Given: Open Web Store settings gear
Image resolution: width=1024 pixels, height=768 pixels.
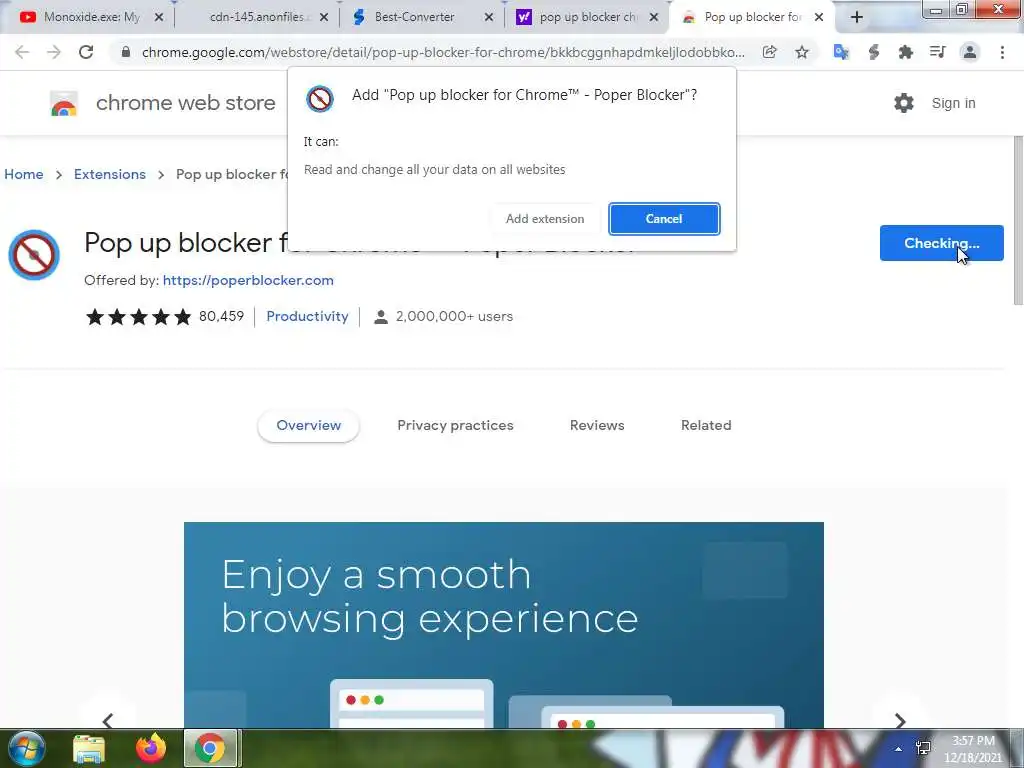Looking at the screenshot, I should pos(904,103).
